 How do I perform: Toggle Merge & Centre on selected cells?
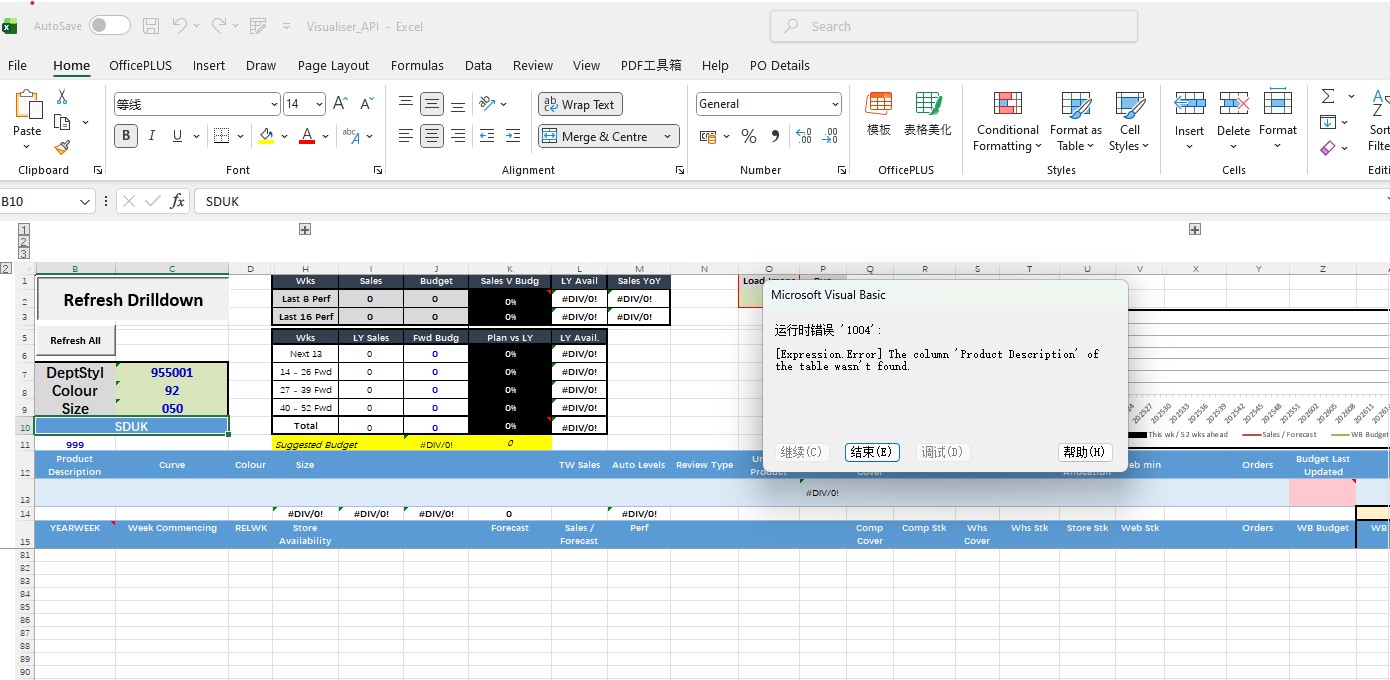tap(600, 135)
